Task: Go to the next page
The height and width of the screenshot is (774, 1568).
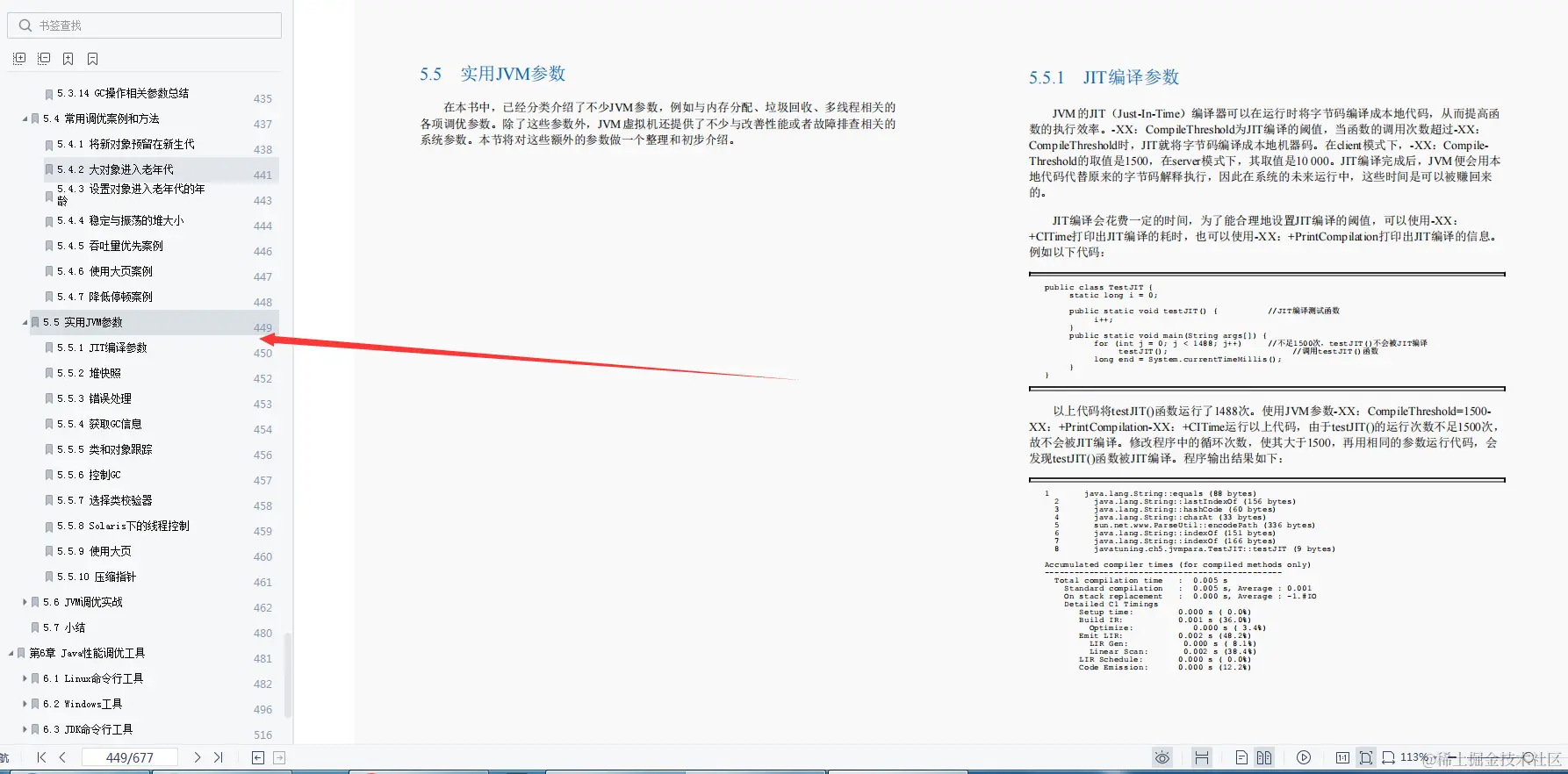Action: pos(197,757)
